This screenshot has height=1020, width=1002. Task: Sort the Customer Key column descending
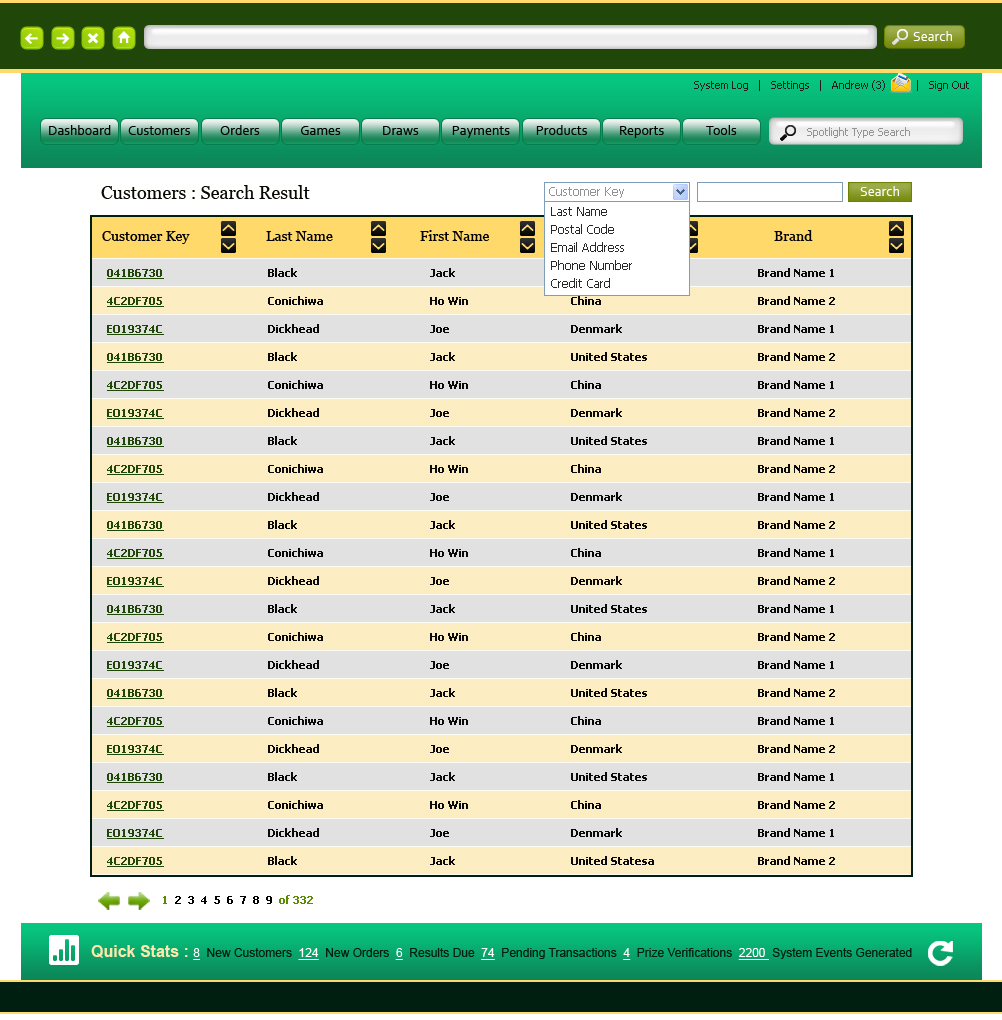[228, 245]
